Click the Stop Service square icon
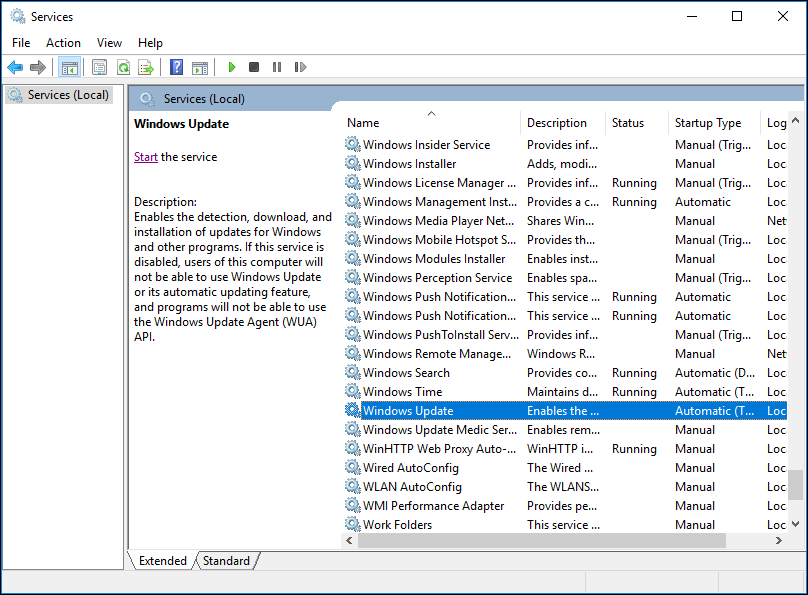808x595 pixels. [254, 67]
